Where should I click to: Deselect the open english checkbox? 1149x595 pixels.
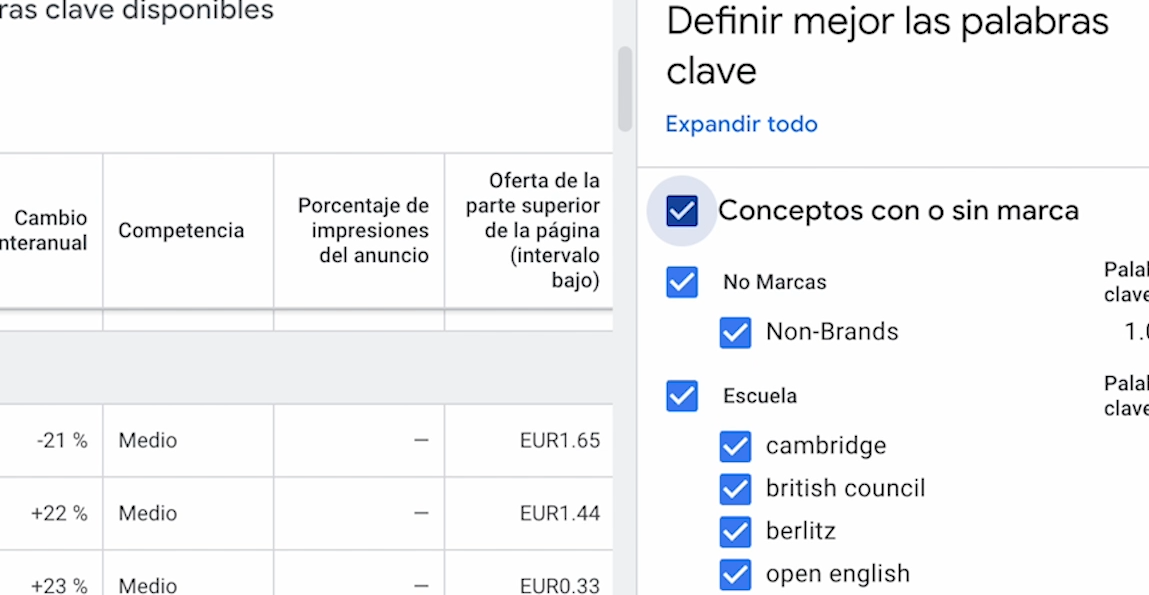point(735,574)
